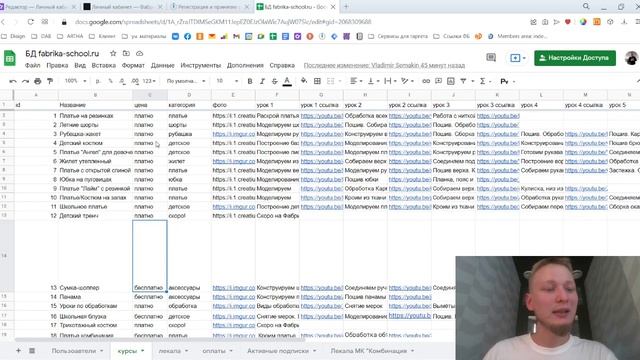The image size is (640, 360).
Task: Star the document БД fabrika-school.ru
Action: coord(113,53)
